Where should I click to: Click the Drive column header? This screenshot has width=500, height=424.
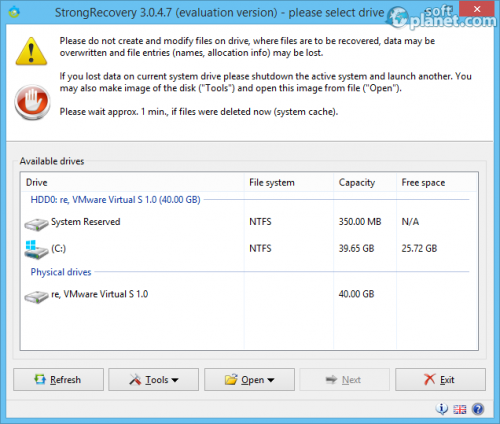coord(133,183)
